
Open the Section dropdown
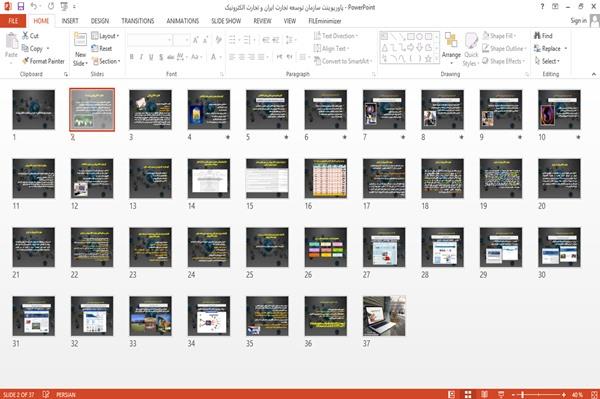[106, 61]
